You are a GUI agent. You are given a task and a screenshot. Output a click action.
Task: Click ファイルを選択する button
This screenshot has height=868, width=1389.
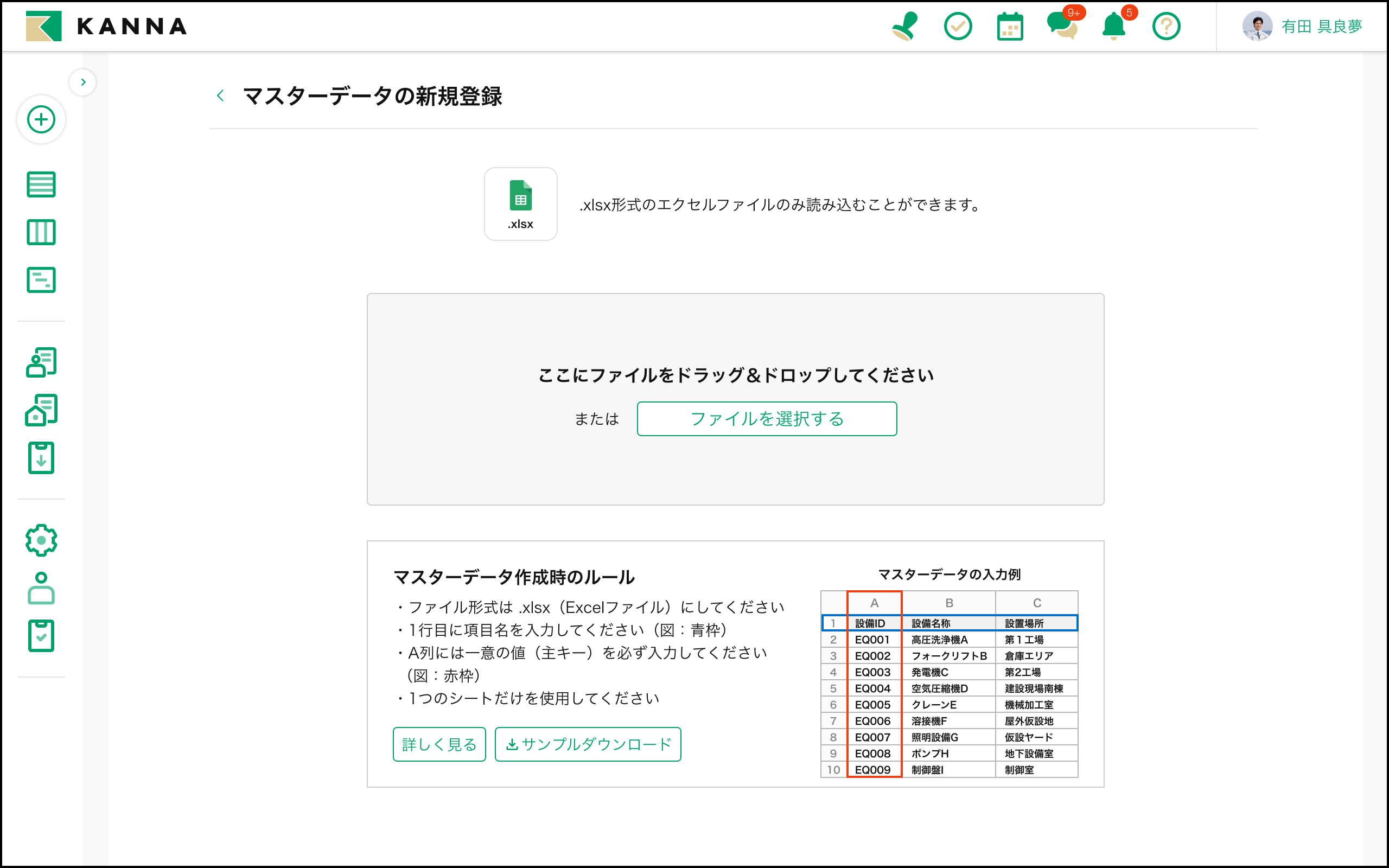click(x=766, y=418)
